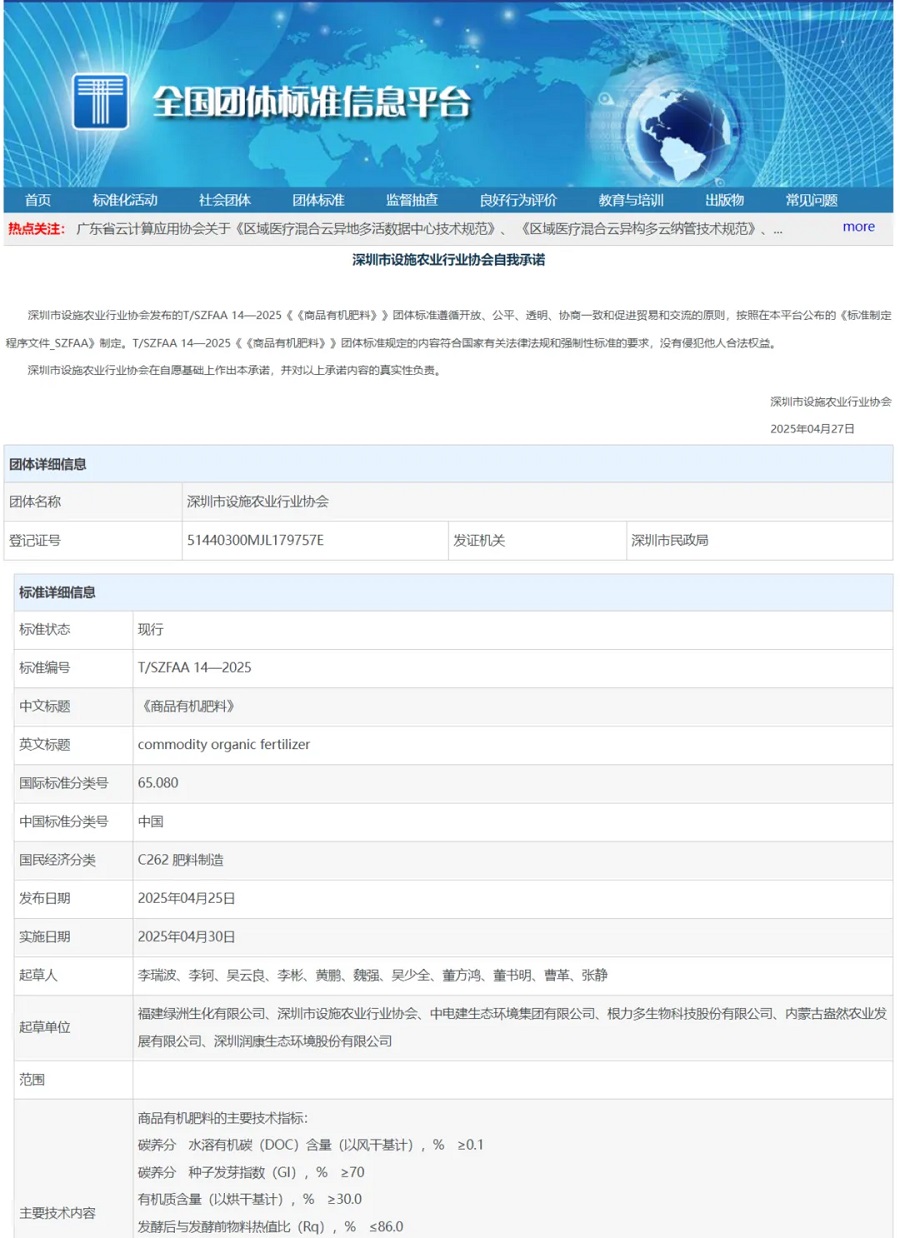Click the 起草单位 label cell

(x=73, y=1027)
